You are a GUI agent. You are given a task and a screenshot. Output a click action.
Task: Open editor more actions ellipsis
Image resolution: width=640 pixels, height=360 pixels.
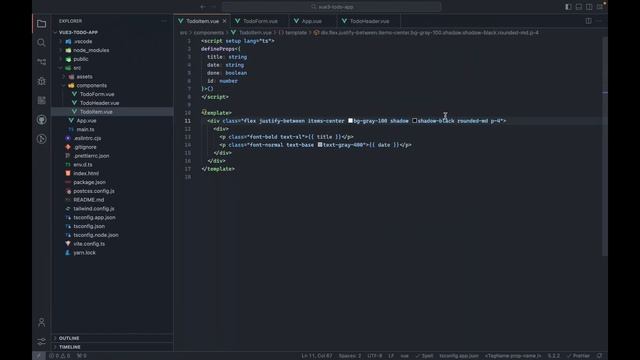click(599, 21)
